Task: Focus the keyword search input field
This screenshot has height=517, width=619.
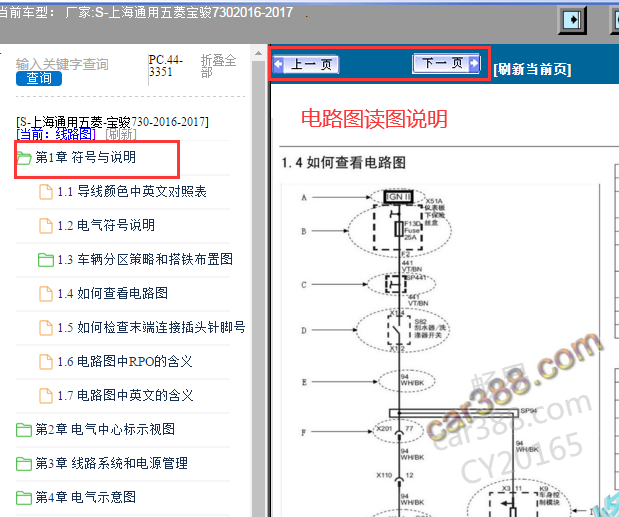Action: 62,64
